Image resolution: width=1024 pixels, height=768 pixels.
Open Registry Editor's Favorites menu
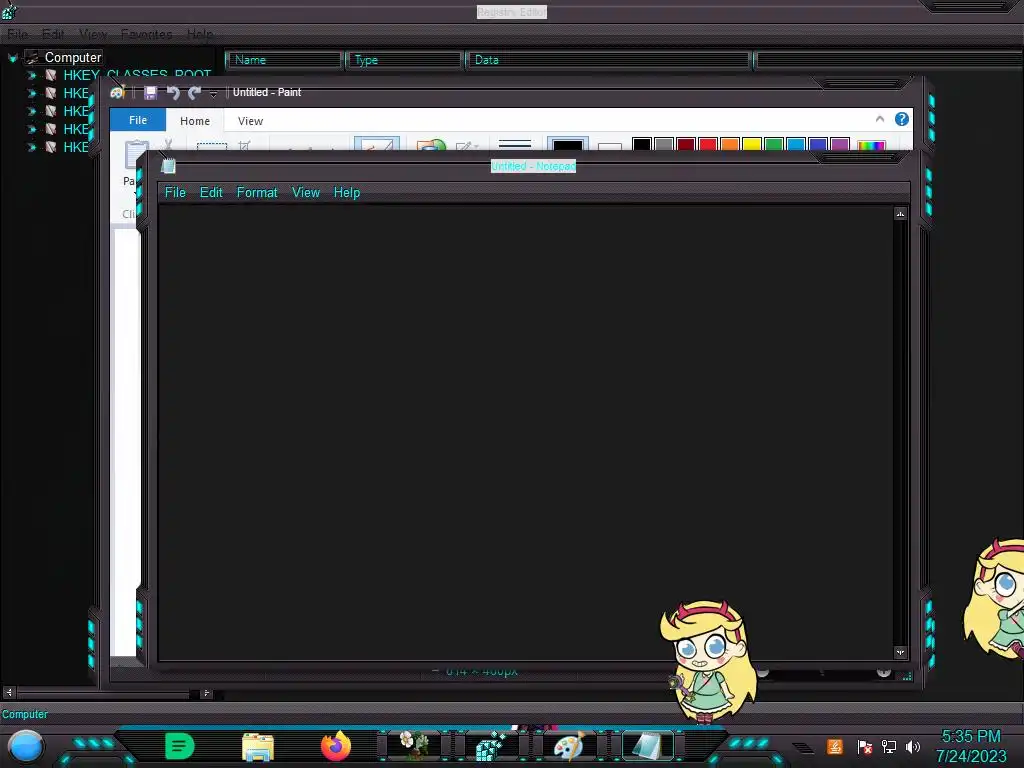point(146,34)
